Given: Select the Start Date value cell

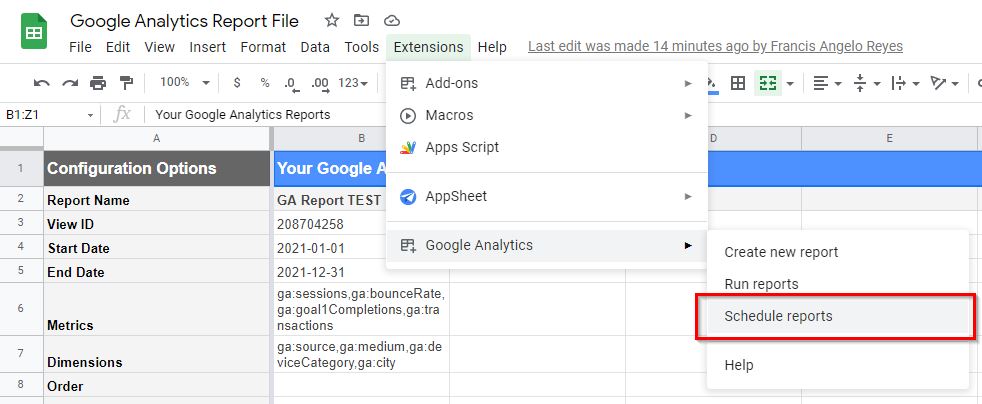Looking at the screenshot, I should [361, 248].
